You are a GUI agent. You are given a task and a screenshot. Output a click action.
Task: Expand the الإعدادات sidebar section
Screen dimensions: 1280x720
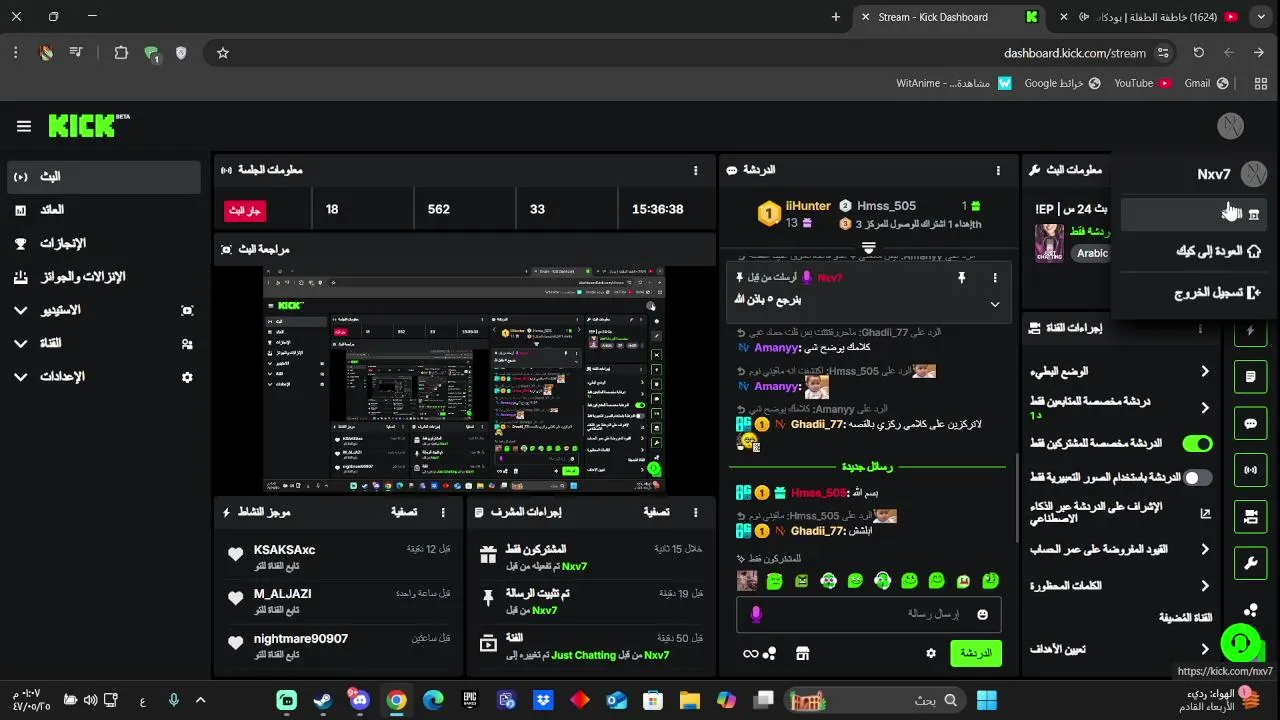click(x=20, y=377)
